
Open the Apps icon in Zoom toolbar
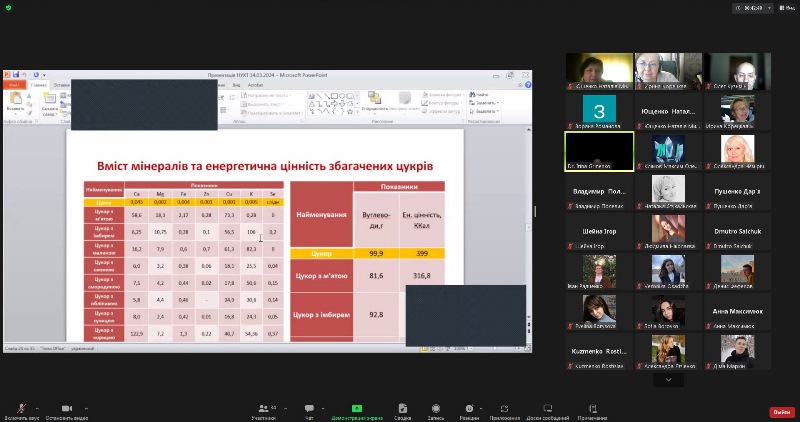tap(504, 408)
